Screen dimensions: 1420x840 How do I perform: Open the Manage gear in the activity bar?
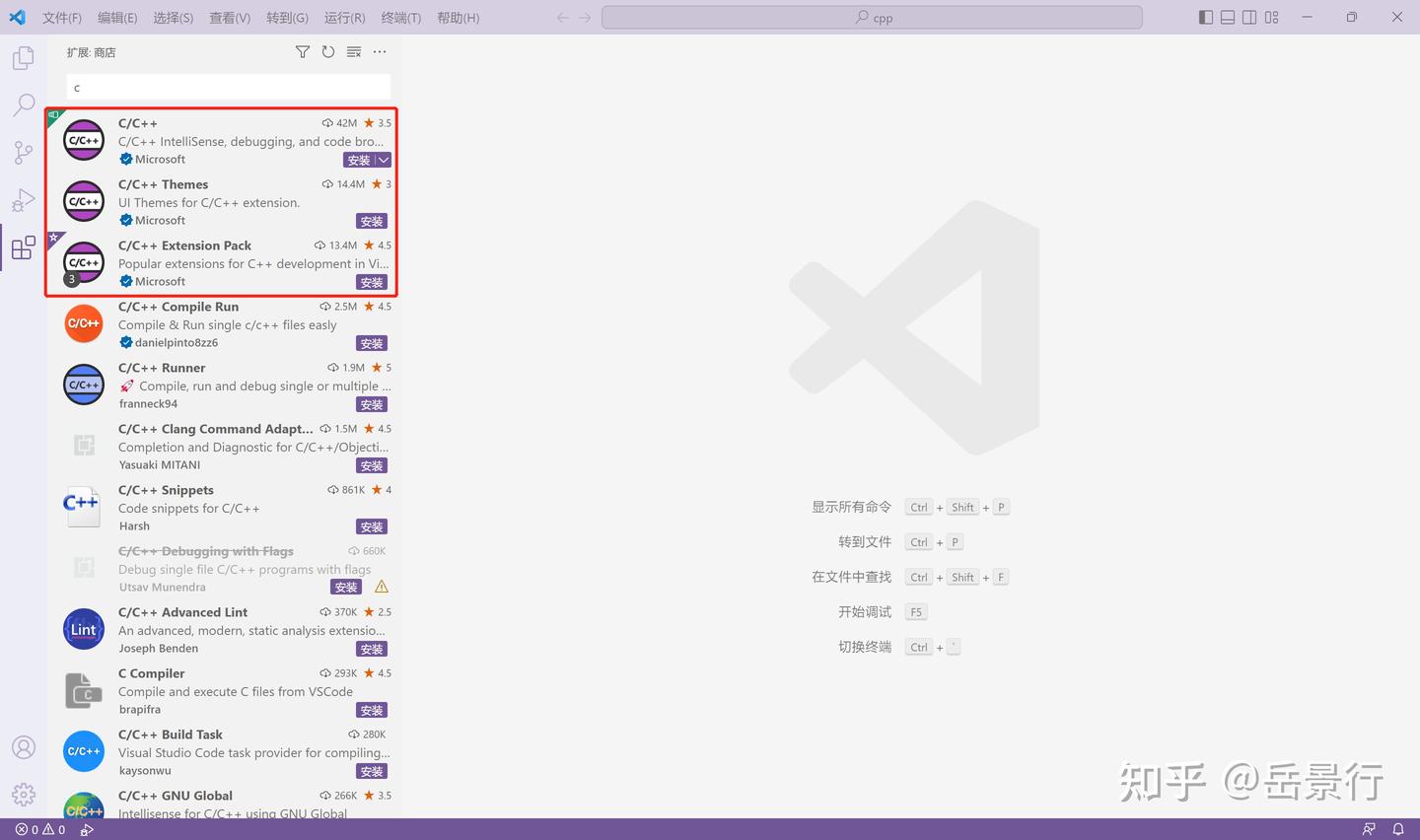(23, 794)
